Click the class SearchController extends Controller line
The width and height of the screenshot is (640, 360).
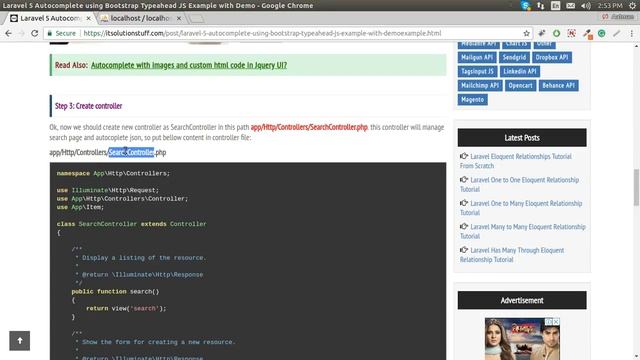pos(131,224)
